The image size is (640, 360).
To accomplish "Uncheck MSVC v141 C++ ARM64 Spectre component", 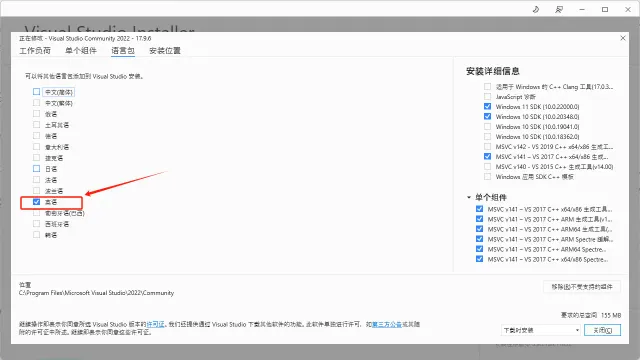I will coord(480,249).
